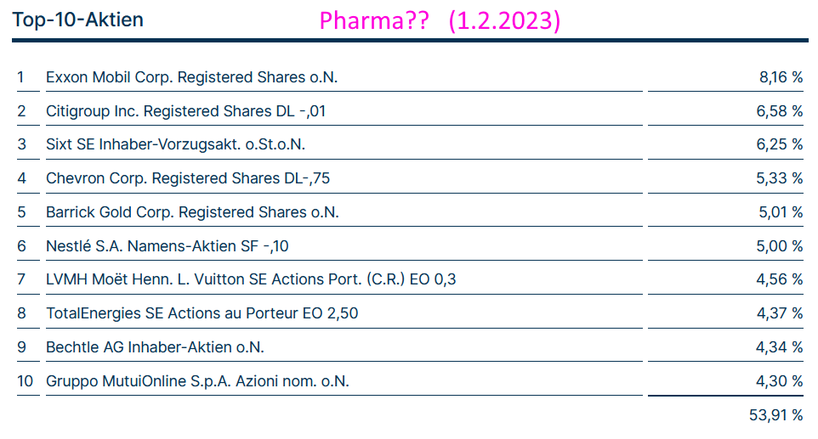
Task: Click the Barrick Gold Corp. entry
Action: [192, 212]
